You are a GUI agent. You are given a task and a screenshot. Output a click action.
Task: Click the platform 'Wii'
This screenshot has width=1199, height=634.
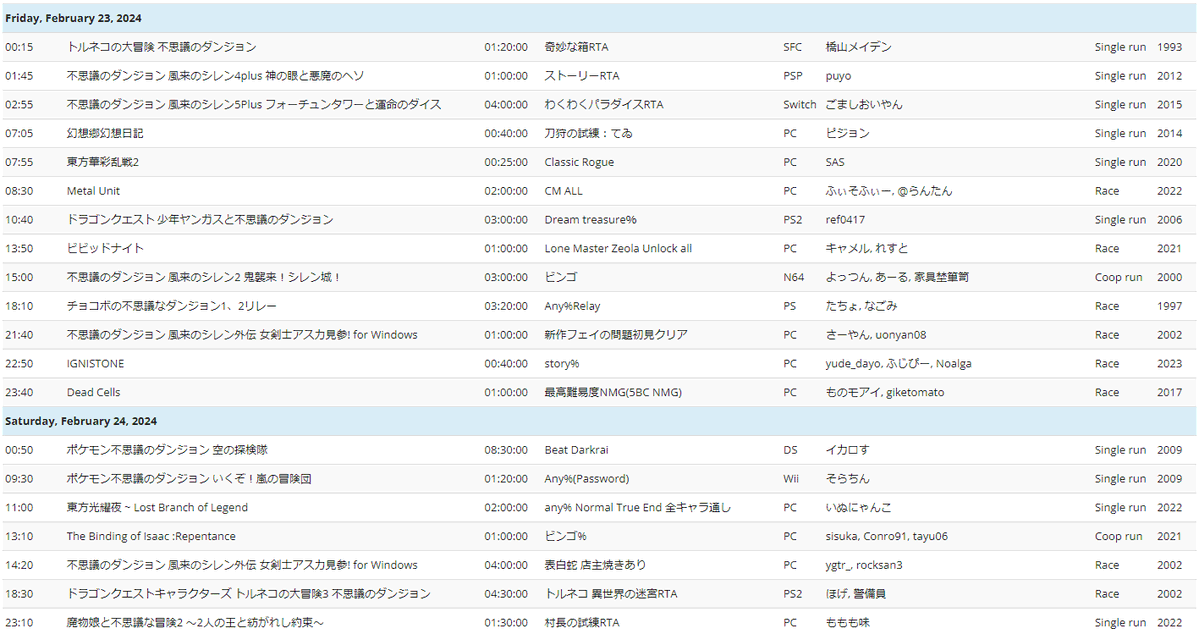[x=791, y=479]
